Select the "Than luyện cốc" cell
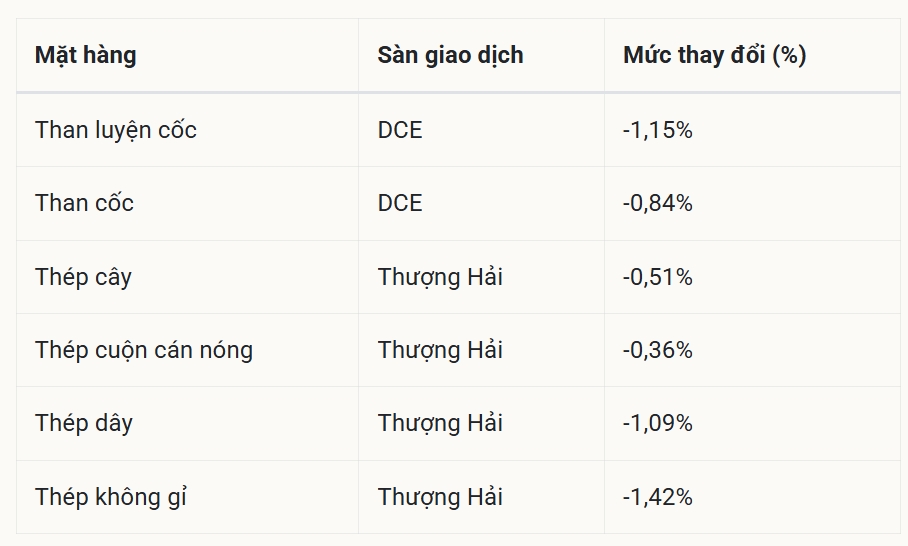The image size is (908, 546). point(116,130)
